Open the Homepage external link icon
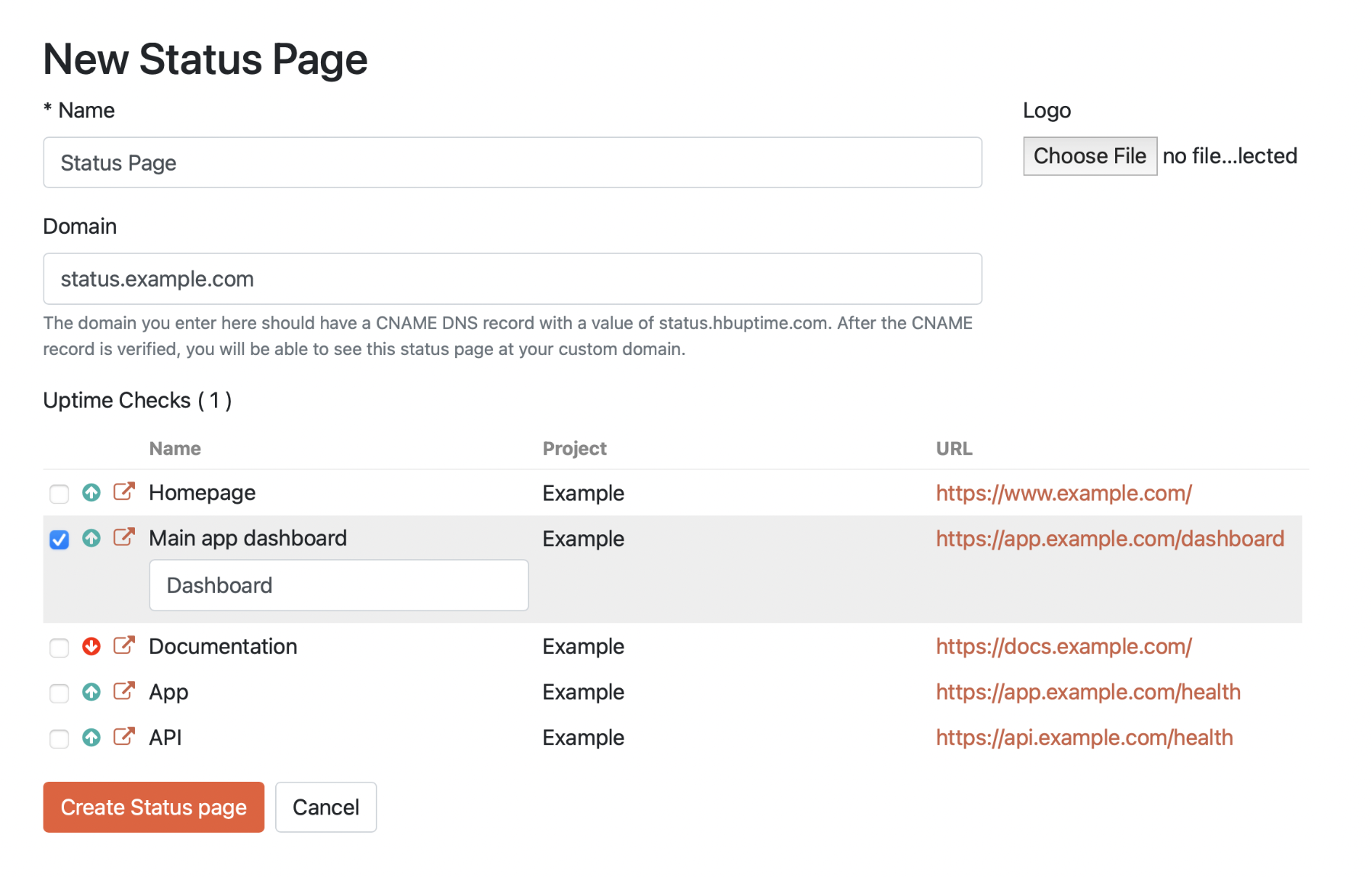The image size is (1372, 877). [123, 491]
